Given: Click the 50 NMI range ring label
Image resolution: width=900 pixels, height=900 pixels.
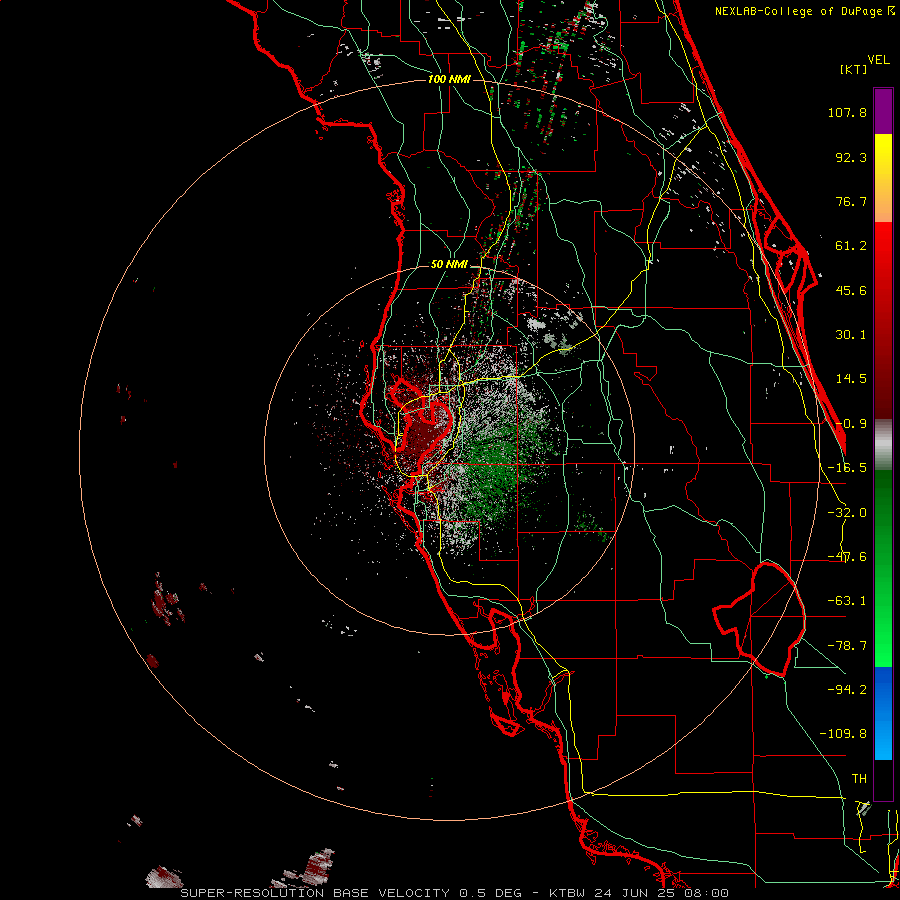Looking at the screenshot, I should coord(449,265).
